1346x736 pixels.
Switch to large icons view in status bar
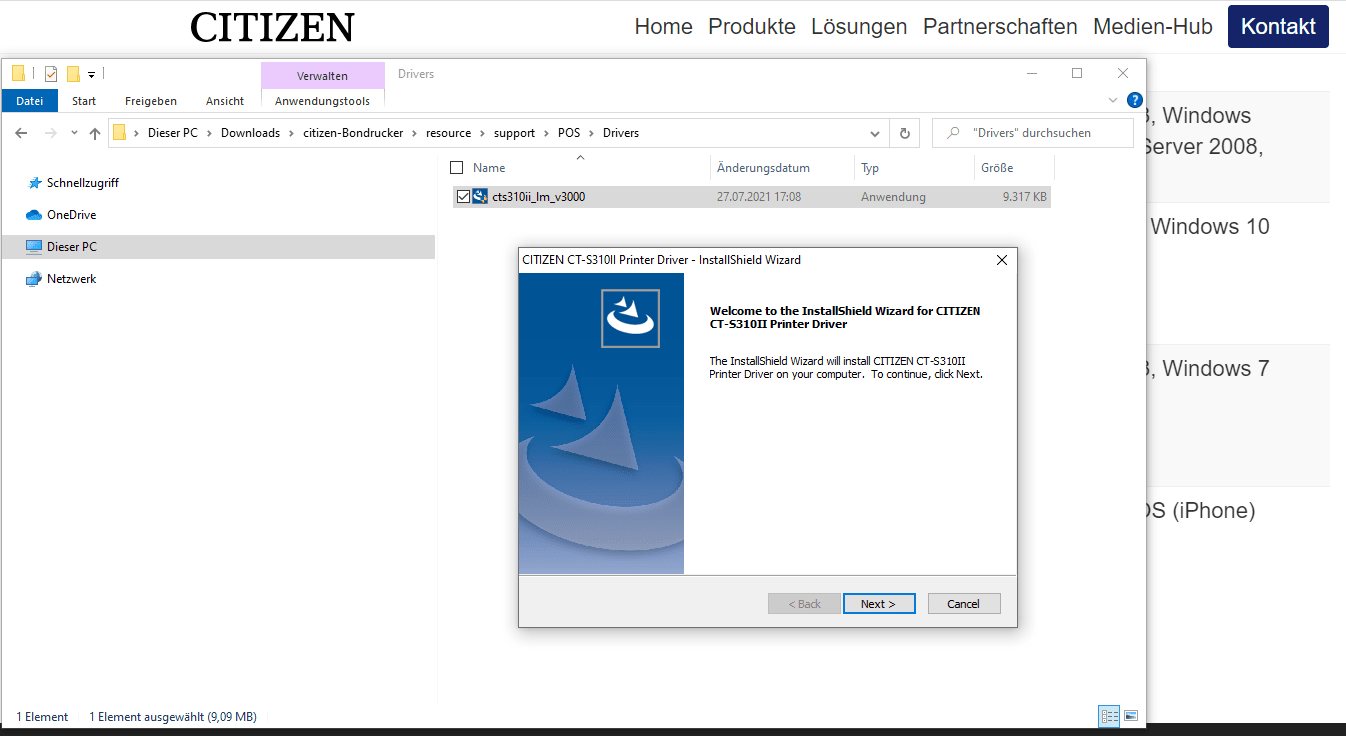1131,716
